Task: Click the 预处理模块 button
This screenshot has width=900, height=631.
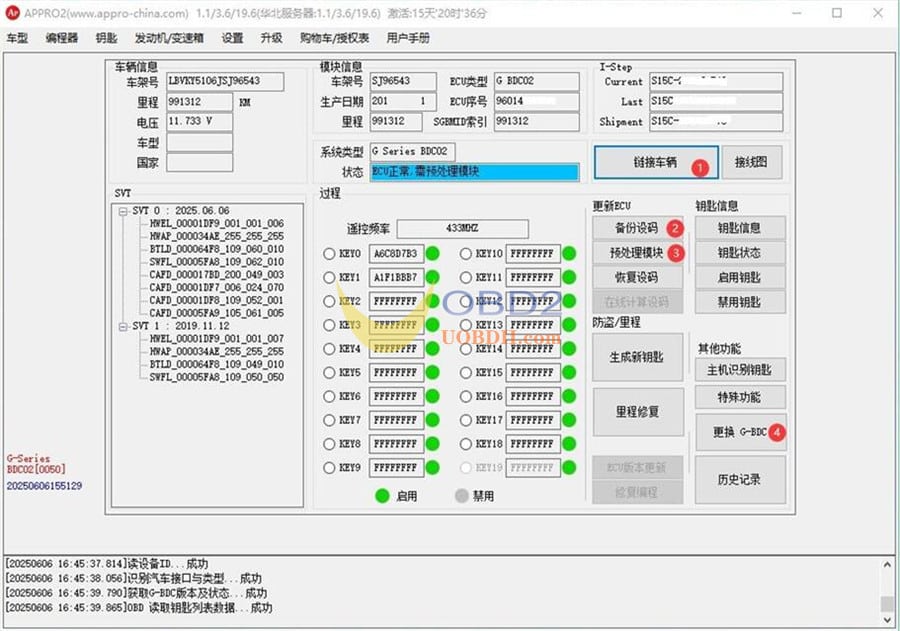Action: click(x=638, y=253)
